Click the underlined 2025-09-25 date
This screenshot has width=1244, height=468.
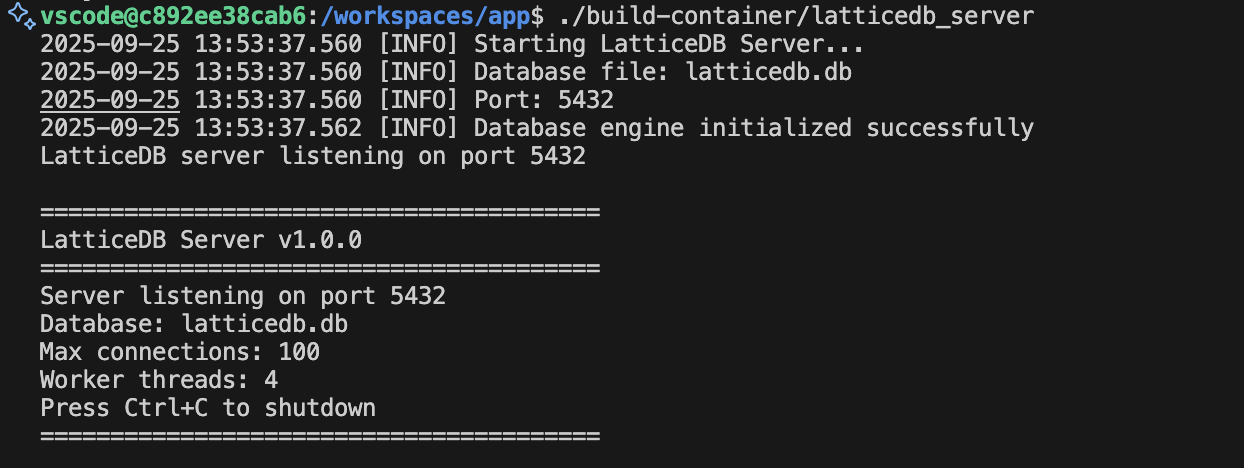click(x=110, y=100)
